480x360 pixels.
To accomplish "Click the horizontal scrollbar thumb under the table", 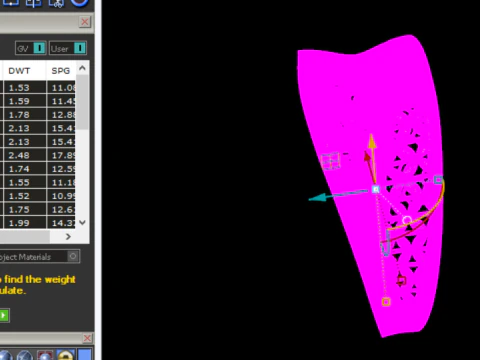I will 24,236.
